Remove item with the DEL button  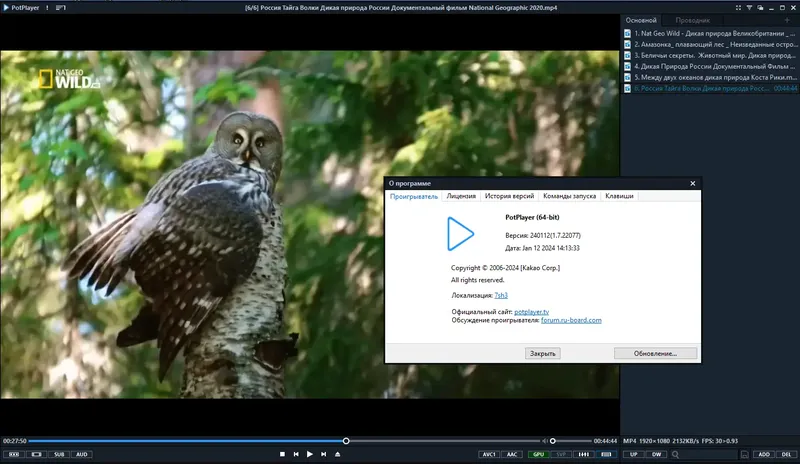(786, 454)
